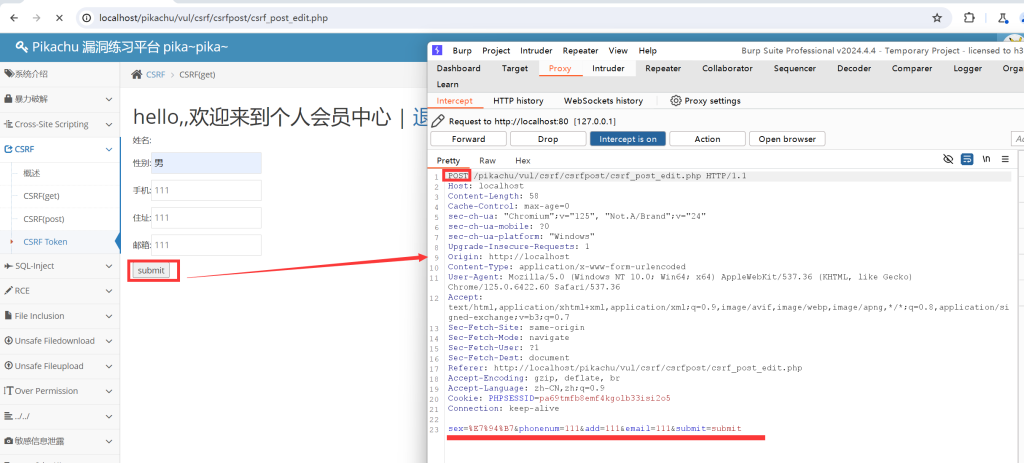This screenshot has height=463, width=1024.
Task: Click the camera icon beside 敏感信息泄露
Action: 9,441
